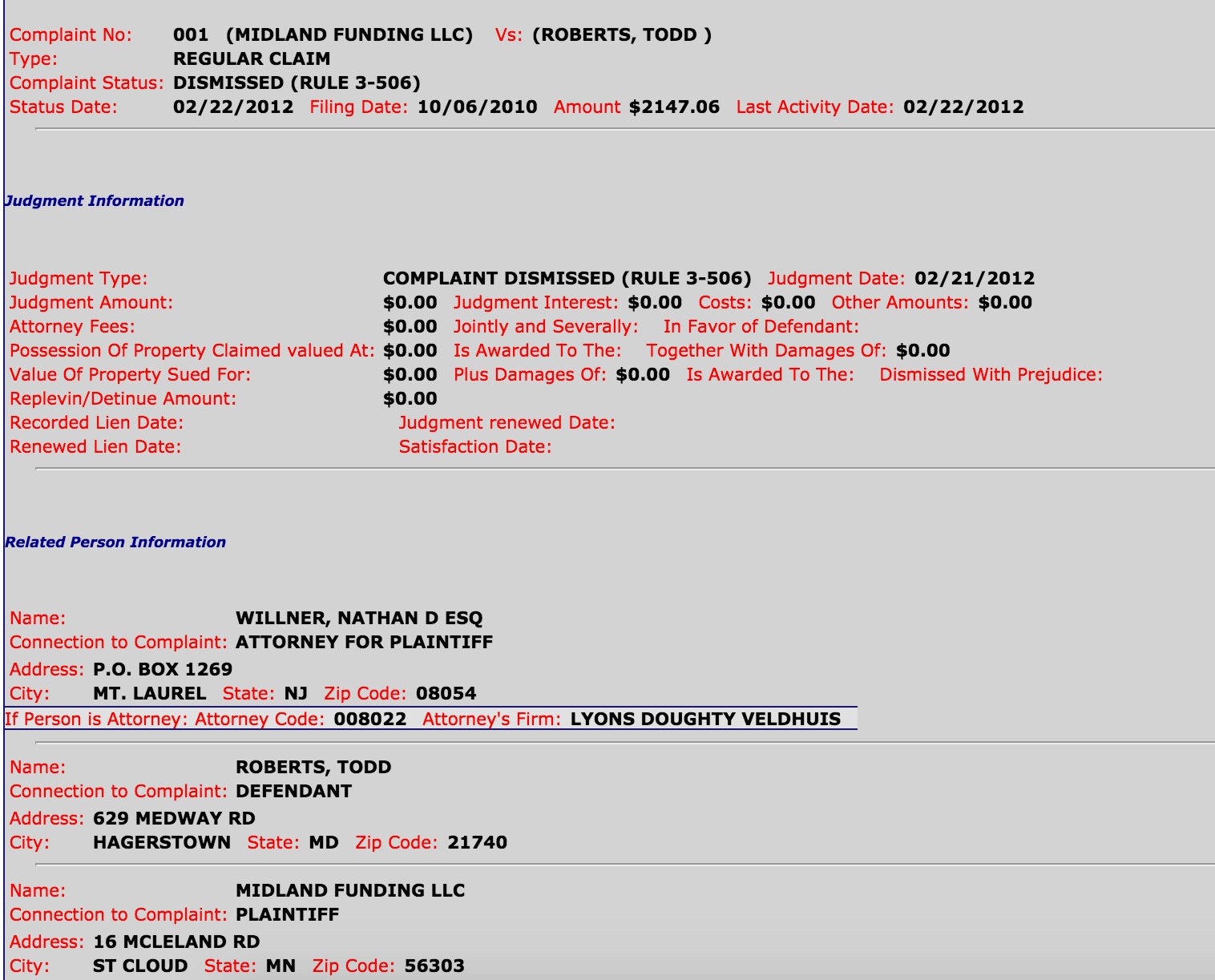Click the Judgment renewed Date label
The height and width of the screenshot is (980, 1215).
coord(507,423)
